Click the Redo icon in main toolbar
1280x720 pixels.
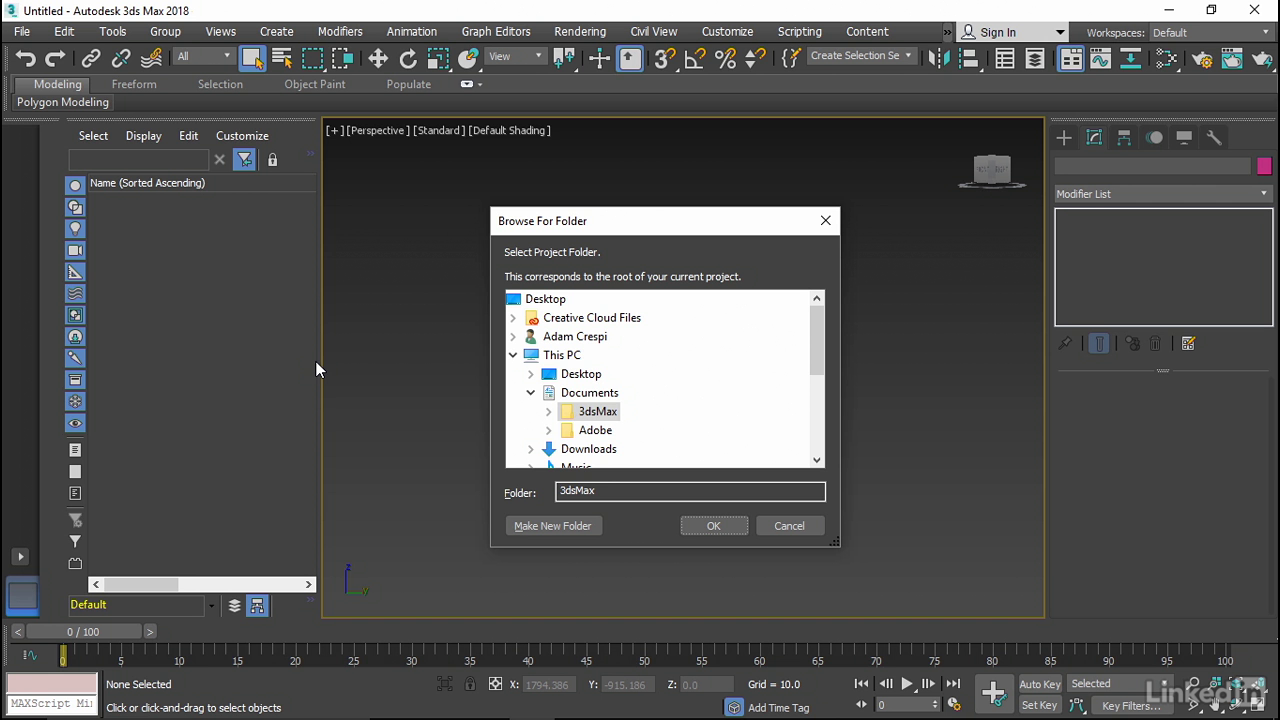click(56, 59)
